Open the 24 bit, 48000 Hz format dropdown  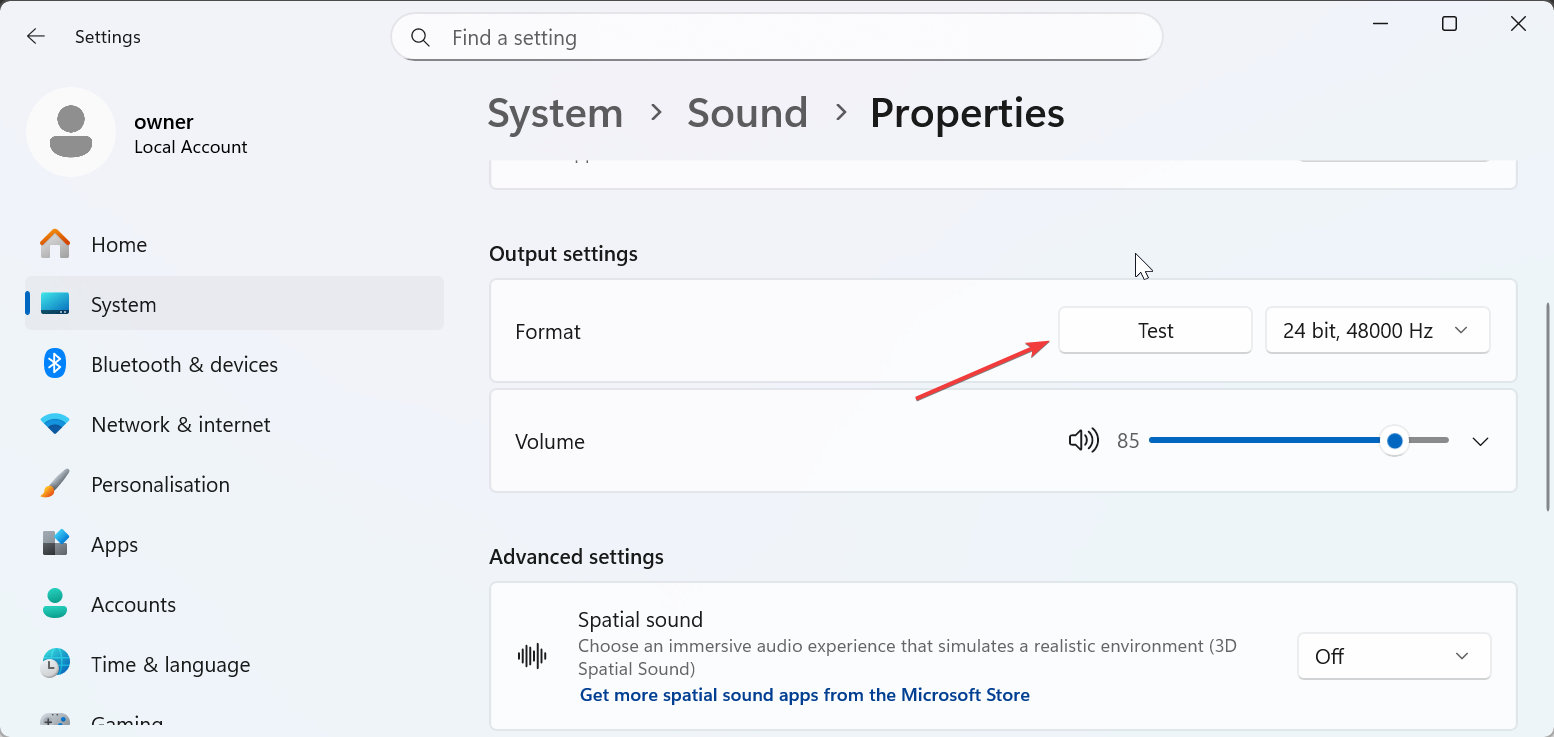(x=1377, y=331)
